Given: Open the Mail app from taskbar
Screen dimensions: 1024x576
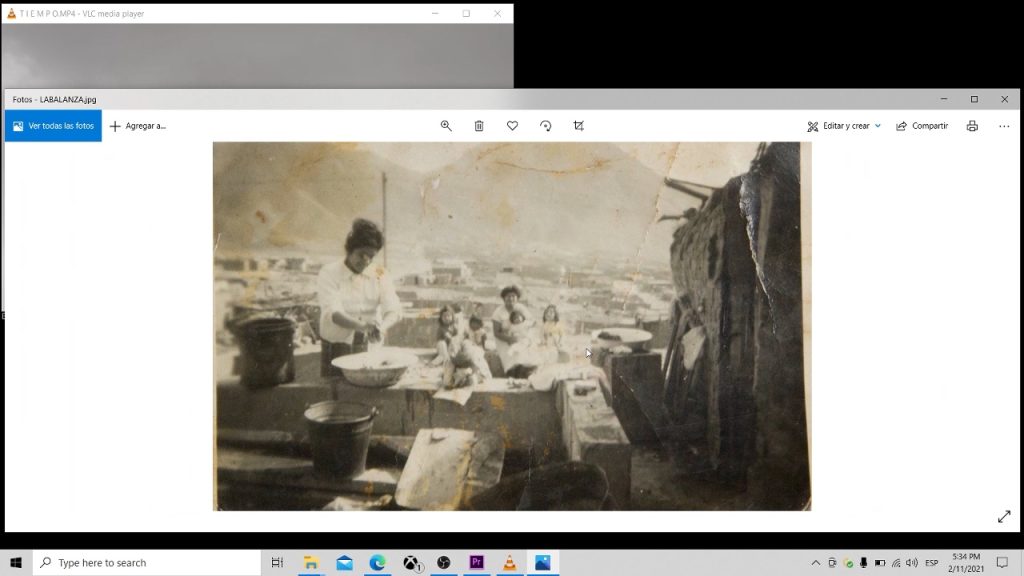Looking at the screenshot, I should [x=344, y=562].
